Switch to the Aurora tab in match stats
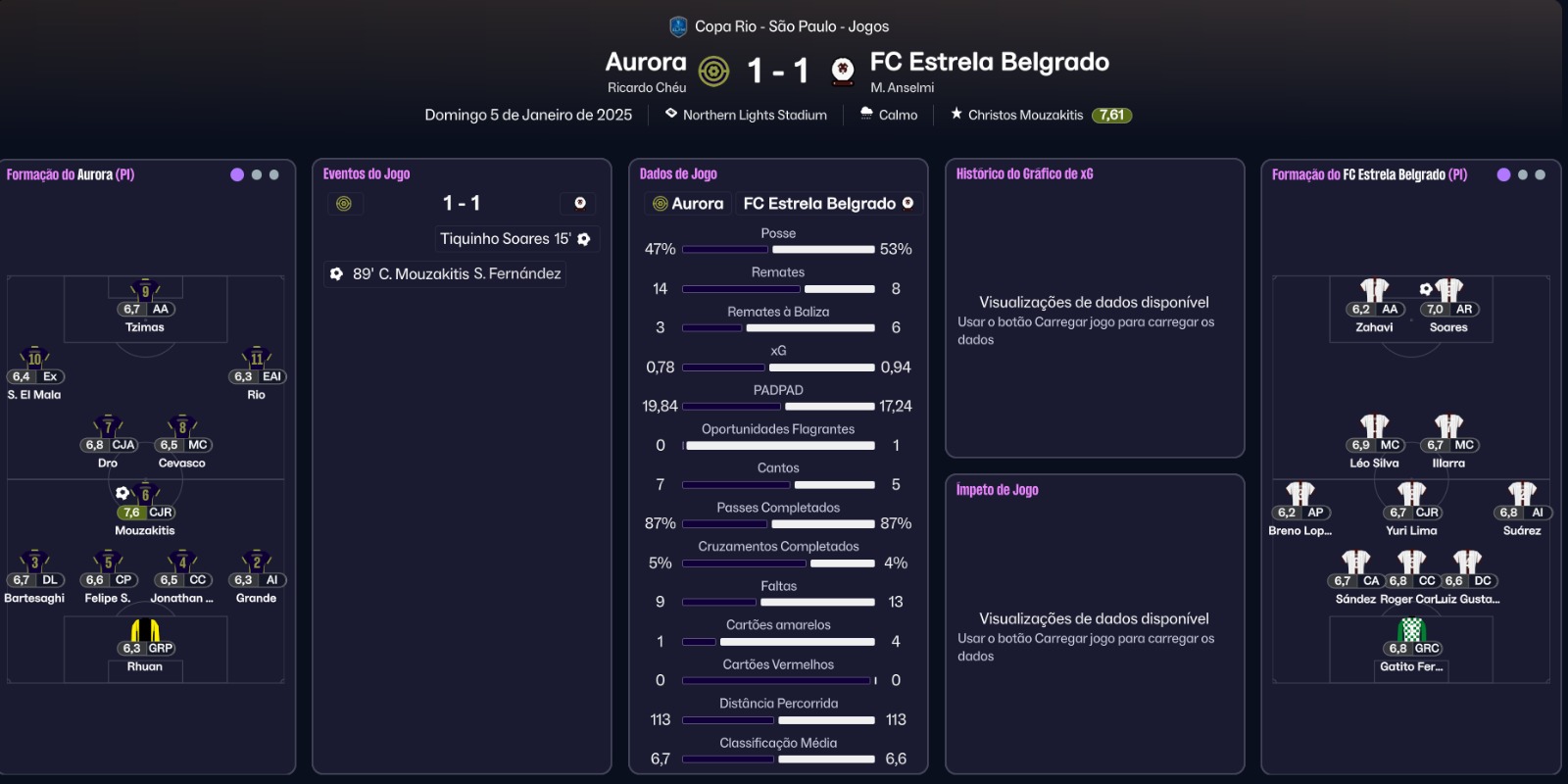1568x784 pixels. click(688, 203)
